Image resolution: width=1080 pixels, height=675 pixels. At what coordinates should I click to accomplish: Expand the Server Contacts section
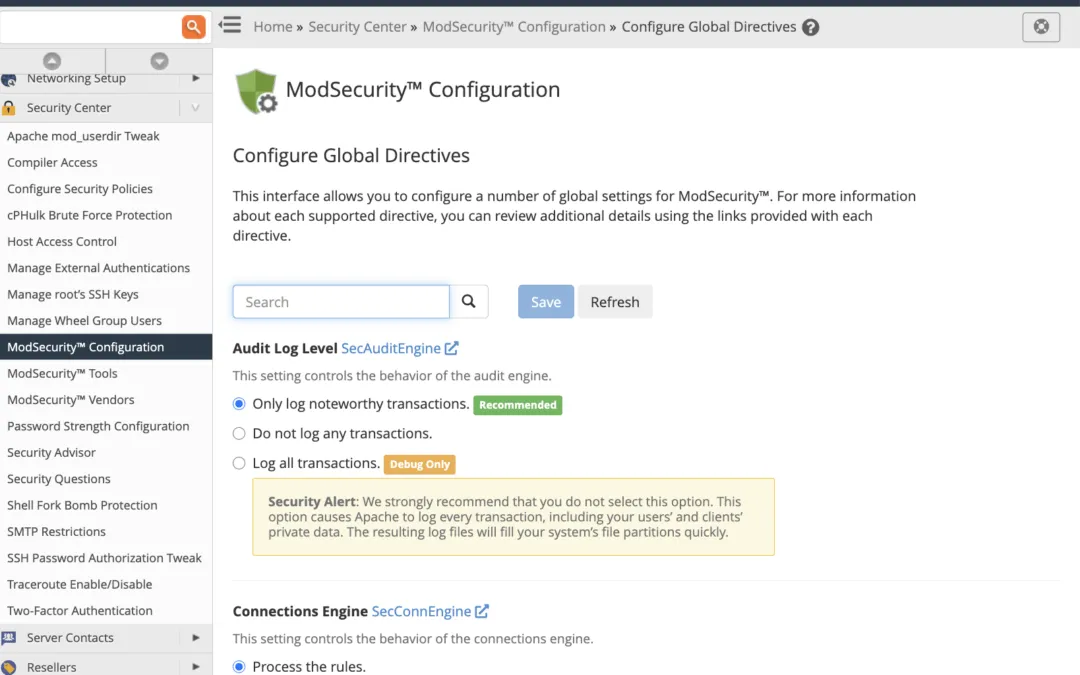tap(70, 637)
